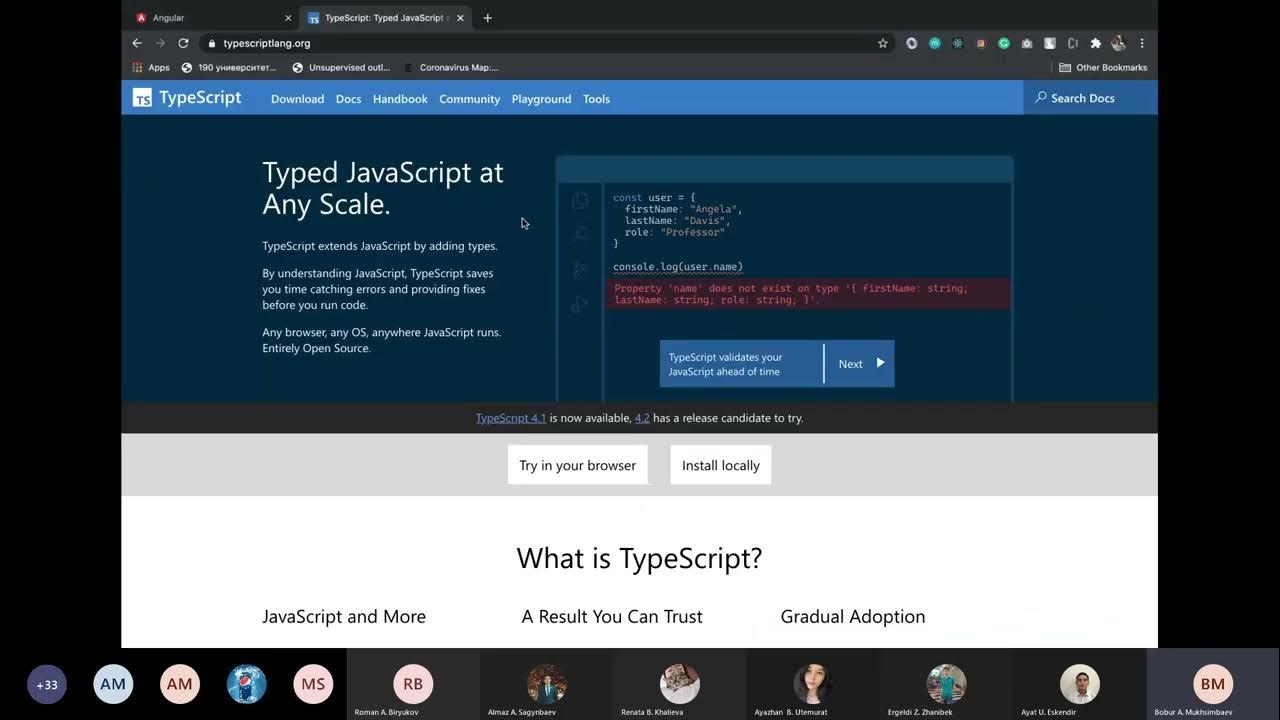
Task: Select the Pepsi logo participant avatar
Action: click(246, 684)
